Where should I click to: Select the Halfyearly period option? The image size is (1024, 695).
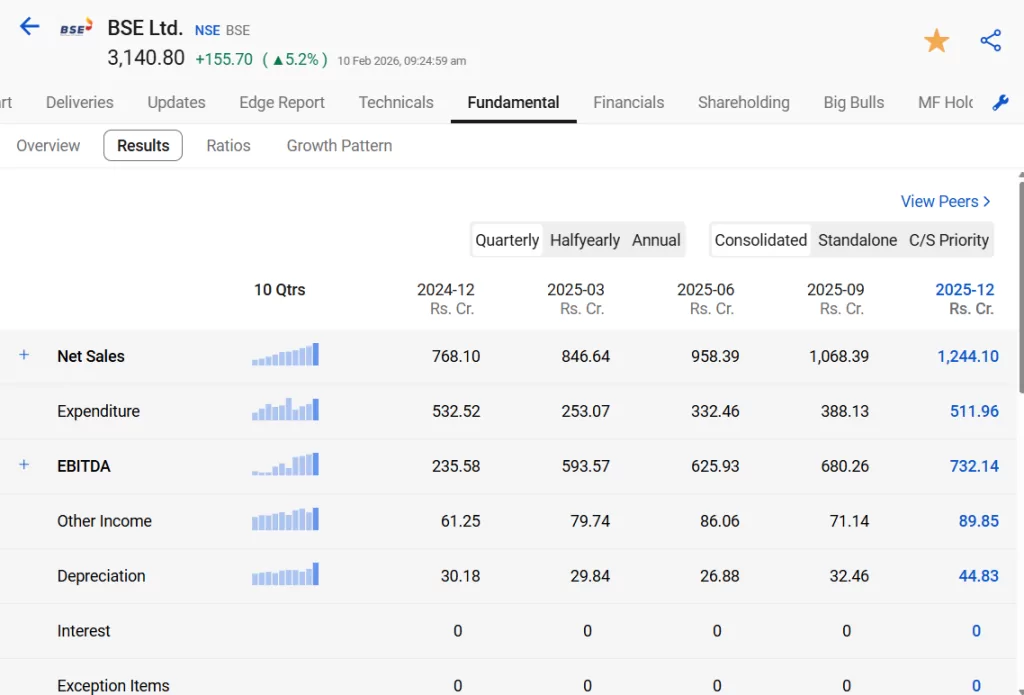585,240
